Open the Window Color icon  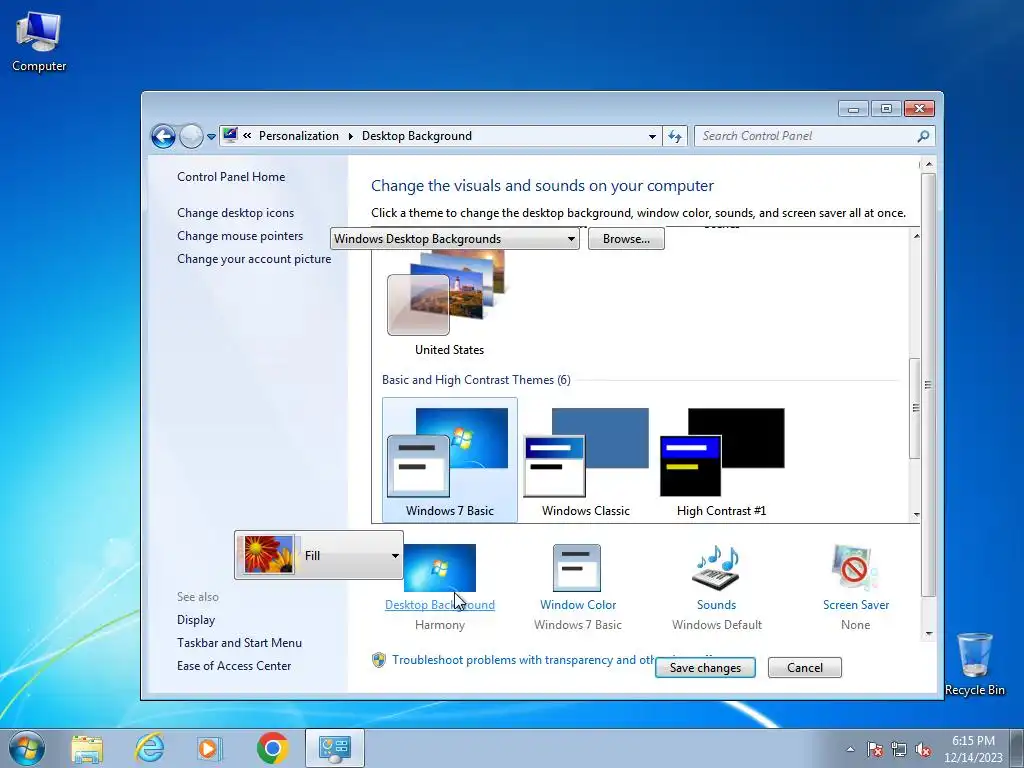577,568
